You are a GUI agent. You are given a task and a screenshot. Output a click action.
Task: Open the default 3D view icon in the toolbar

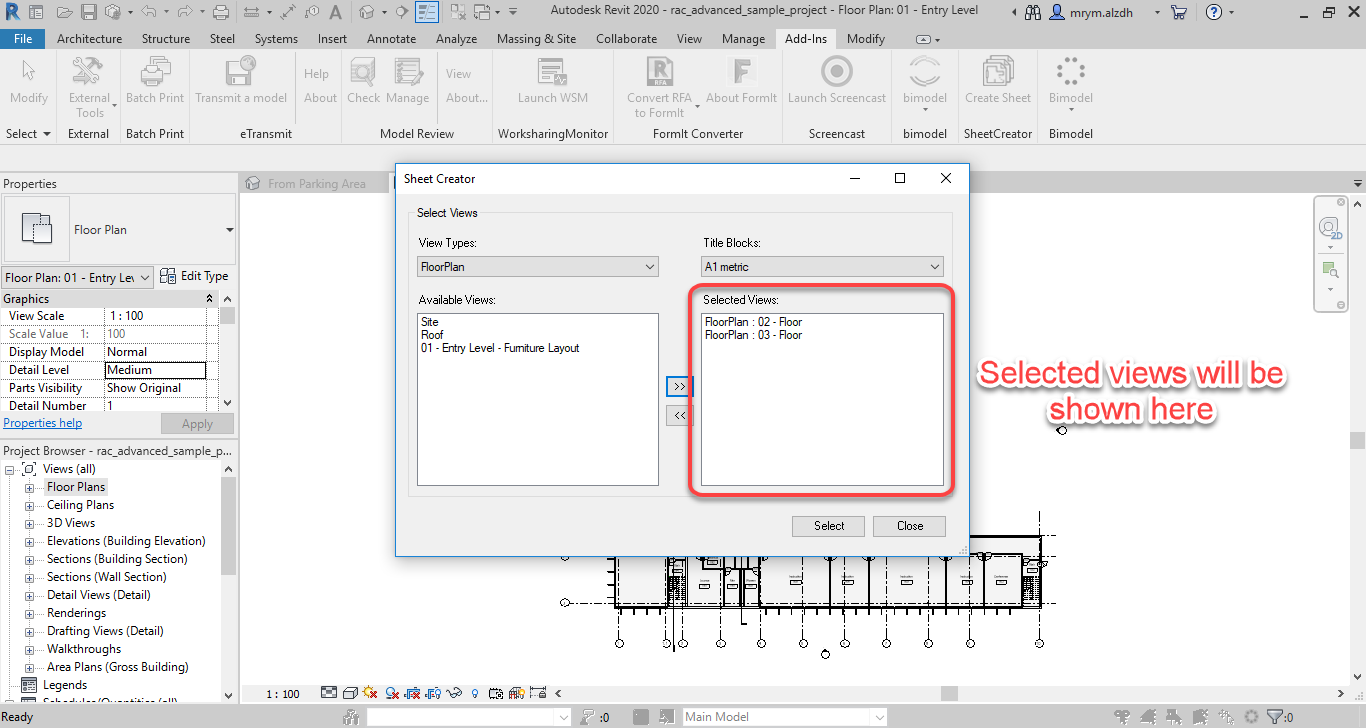[x=365, y=11]
